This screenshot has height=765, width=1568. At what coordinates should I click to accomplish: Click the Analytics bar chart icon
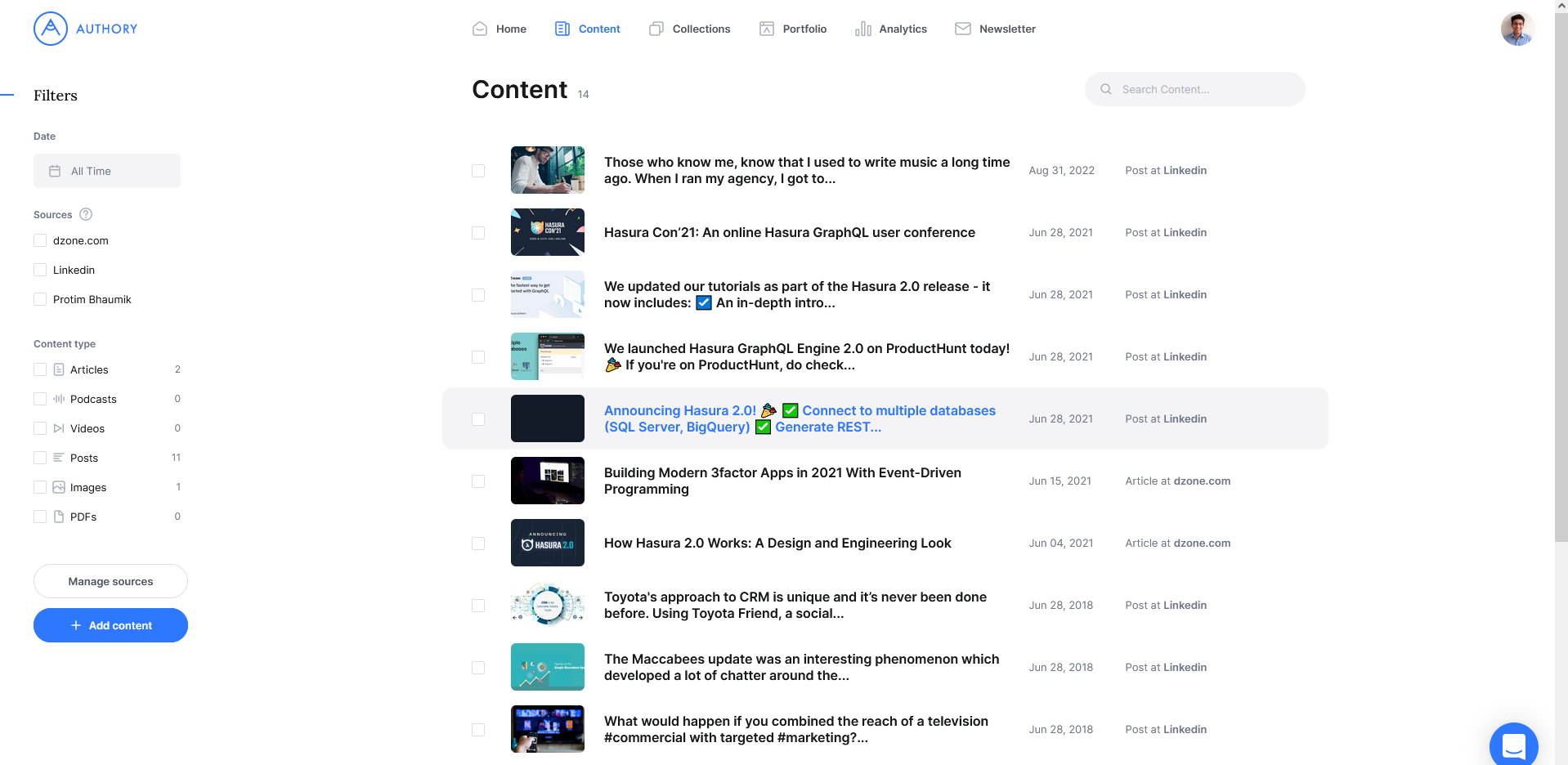[862, 29]
